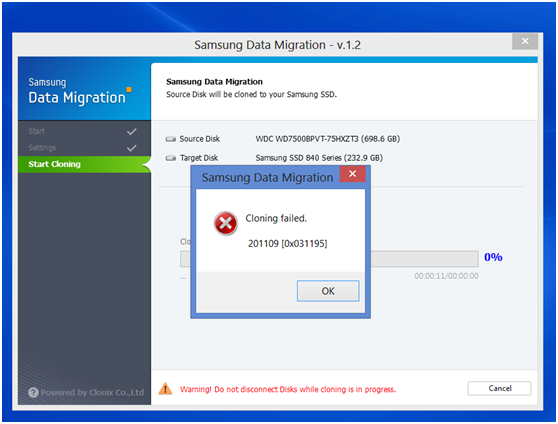
Task: Click the red disconnect warning text
Action: click(288, 389)
